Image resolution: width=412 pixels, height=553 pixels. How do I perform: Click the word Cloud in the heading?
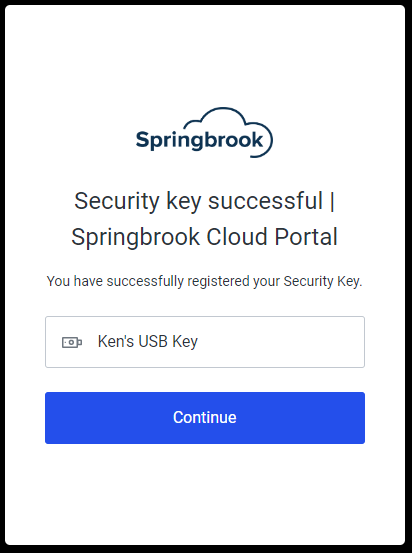(x=237, y=237)
